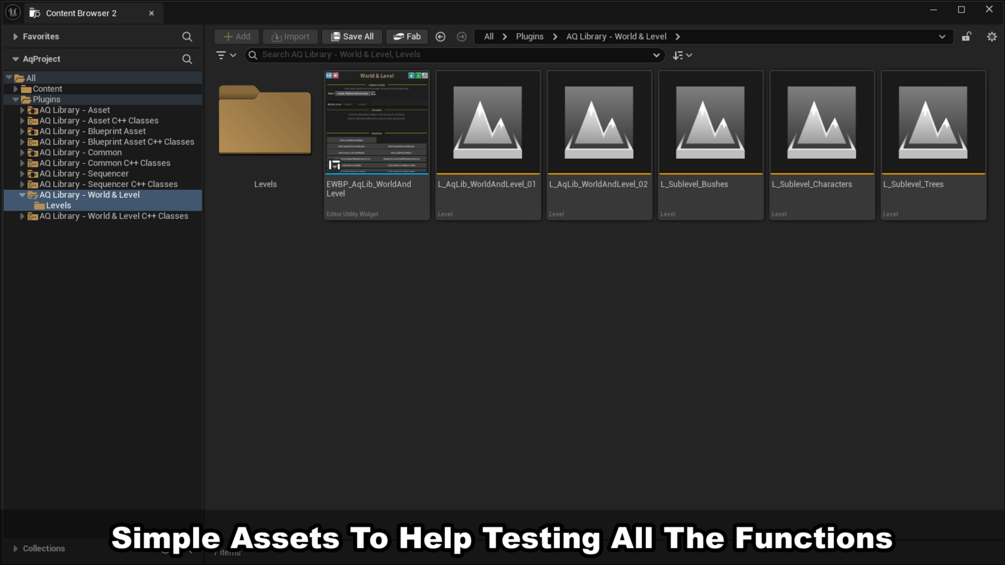The height and width of the screenshot is (565, 1005).
Task: Collapse AQ Library - World & Level arrow
Action: click(22, 195)
